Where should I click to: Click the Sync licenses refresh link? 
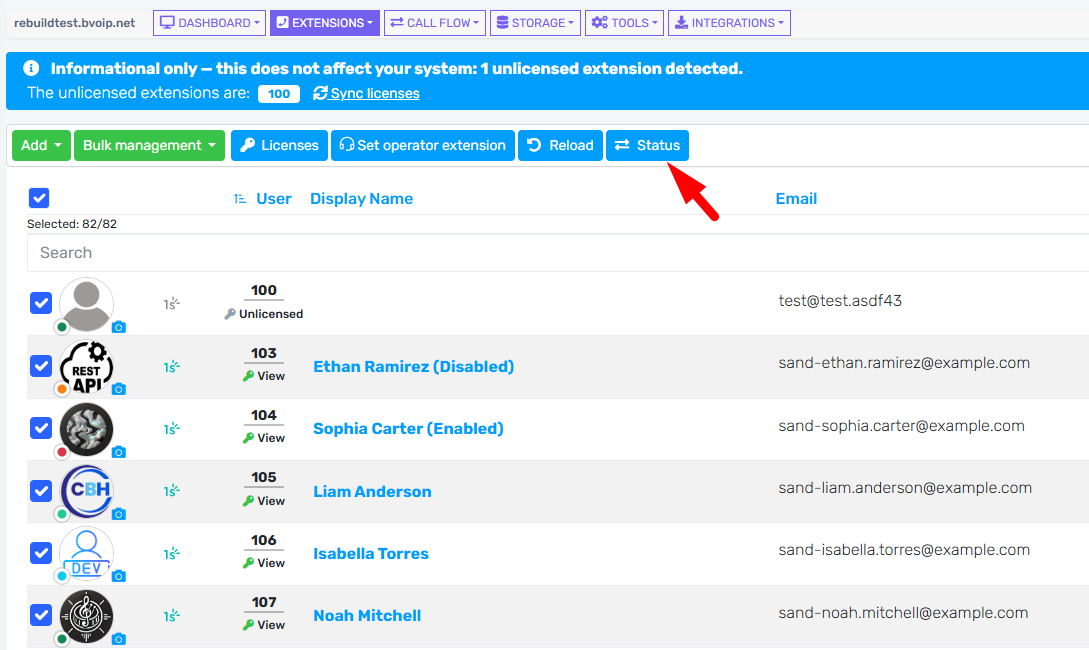click(366, 93)
